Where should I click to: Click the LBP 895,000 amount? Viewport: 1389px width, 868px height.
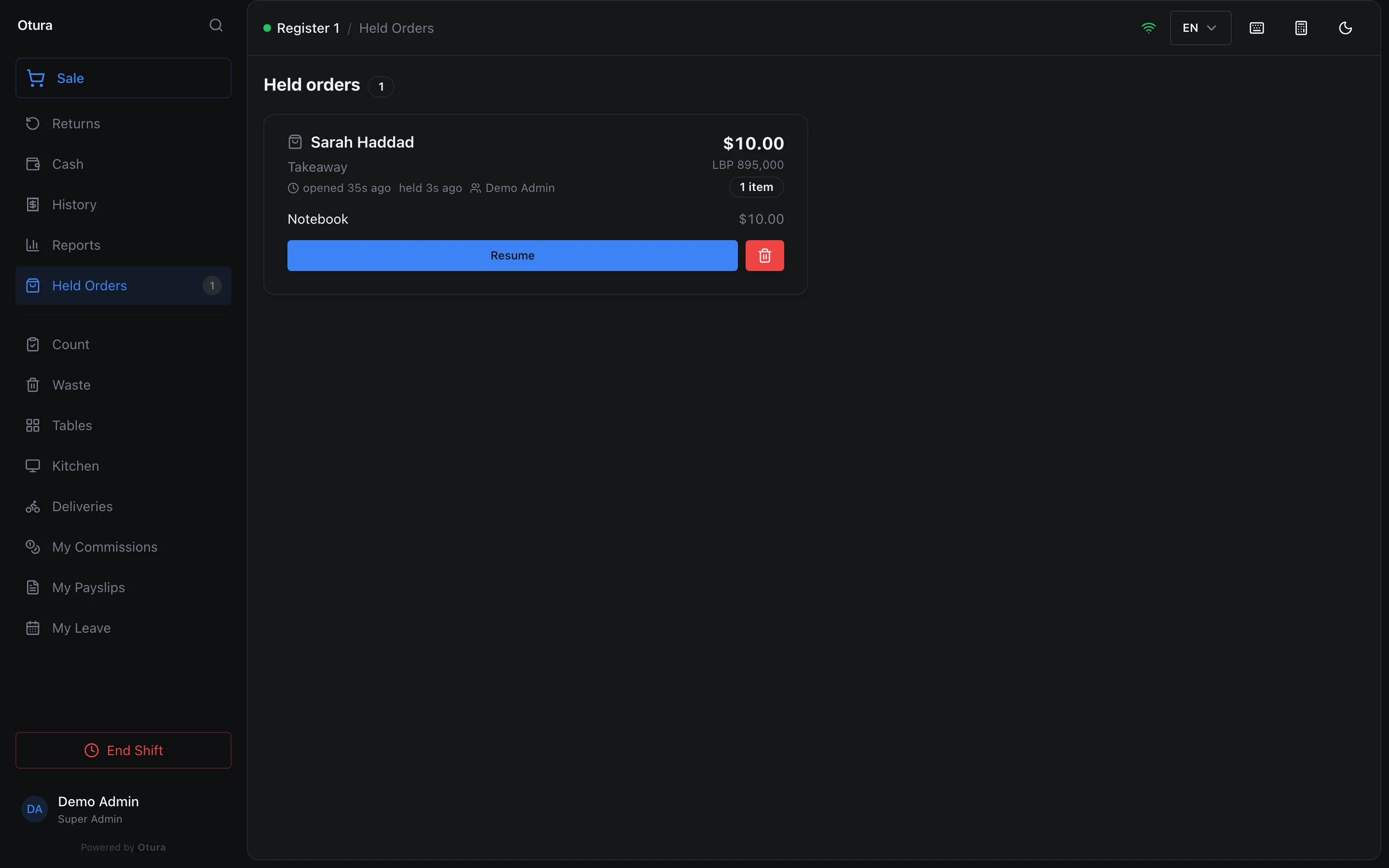(748, 165)
